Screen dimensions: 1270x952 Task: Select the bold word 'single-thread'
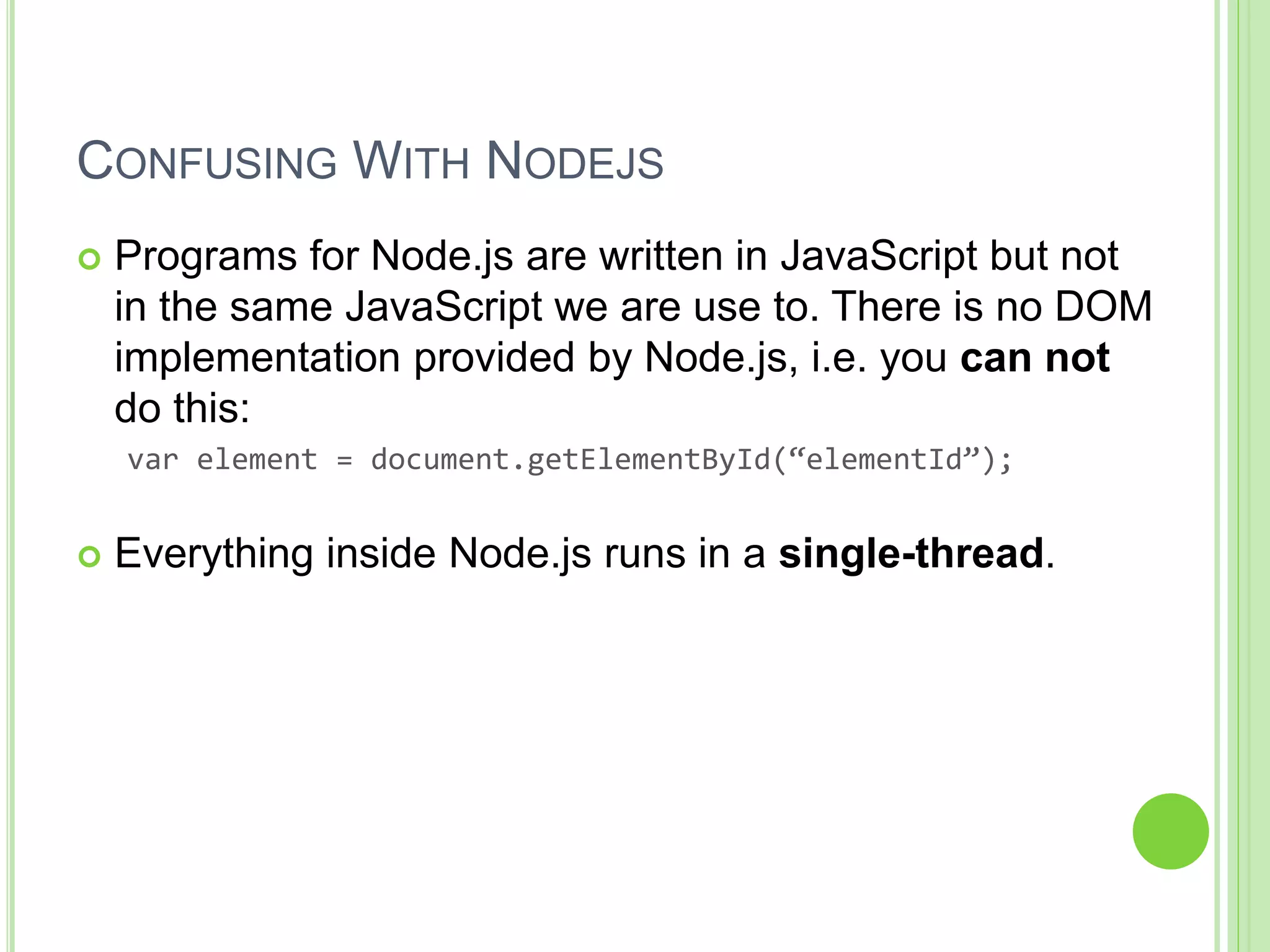911,553
